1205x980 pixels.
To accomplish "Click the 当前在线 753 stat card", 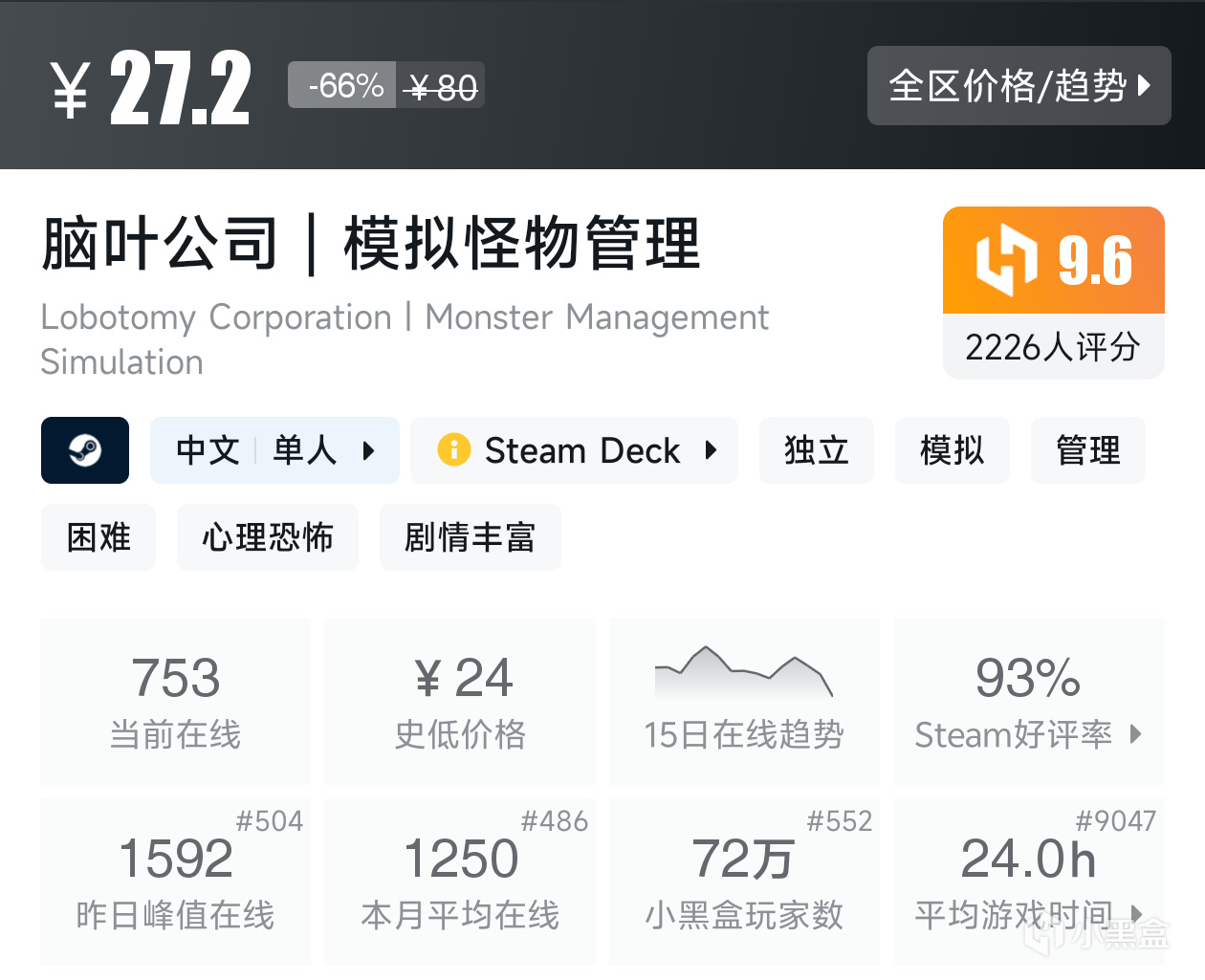I will 176,702.
